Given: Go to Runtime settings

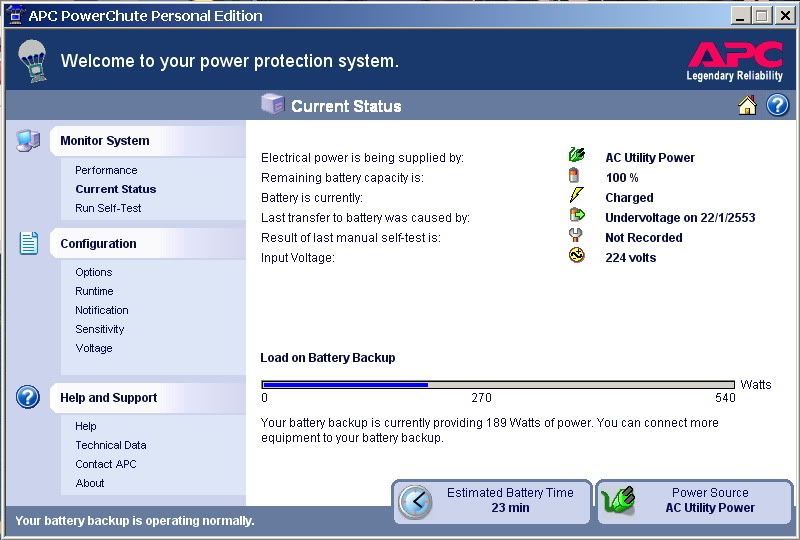Looking at the screenshot, I should 94,291.
